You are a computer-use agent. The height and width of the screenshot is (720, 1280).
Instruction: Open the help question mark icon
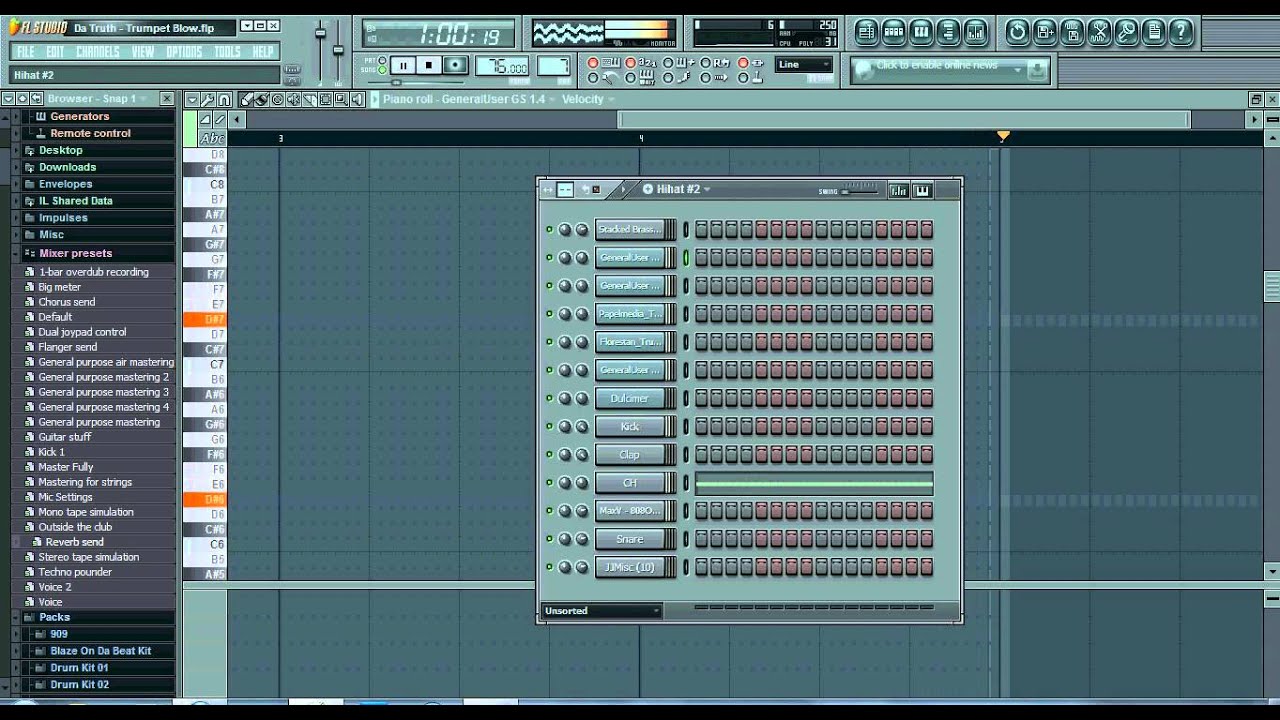tap(1180, 33)
